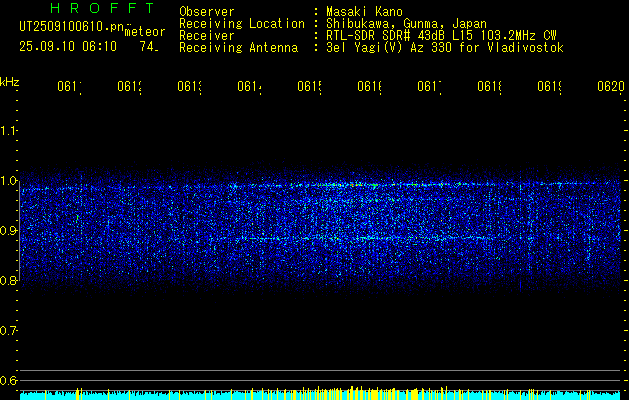Select the observer name Masaki Kano
The image size is (629, 400).
point(365,12)
